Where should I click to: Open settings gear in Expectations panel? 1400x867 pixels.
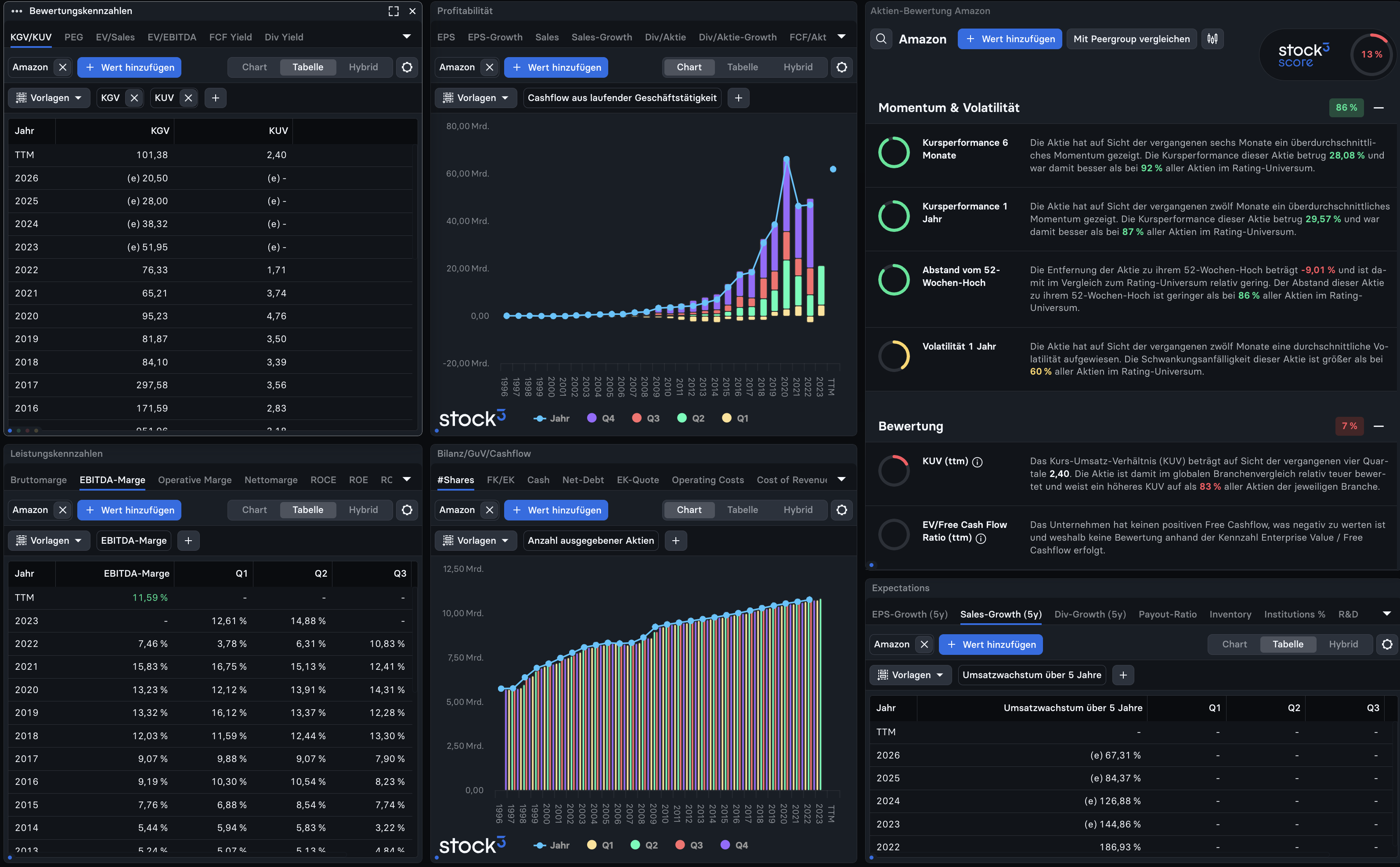coord(1387,644)
